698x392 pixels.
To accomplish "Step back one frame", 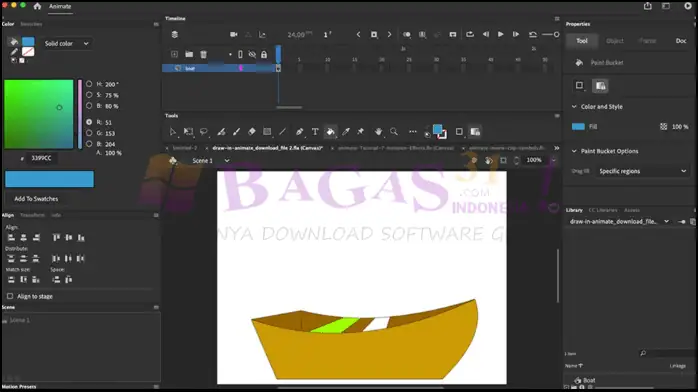I will coord(486,34).
